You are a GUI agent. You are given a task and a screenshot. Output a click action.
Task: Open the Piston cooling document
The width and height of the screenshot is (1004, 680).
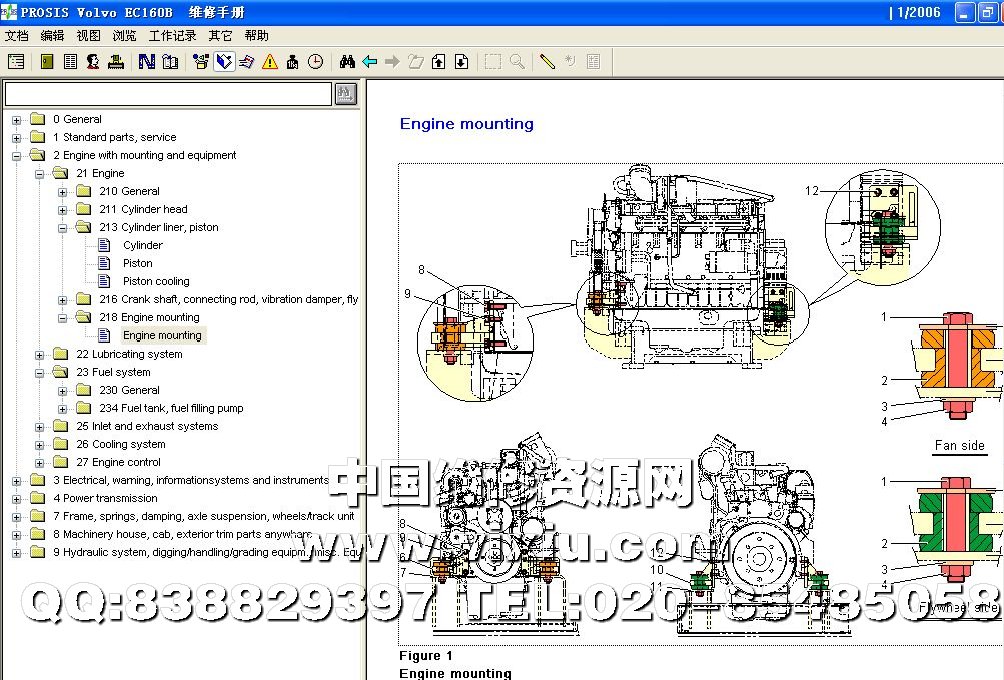(156, 282)
